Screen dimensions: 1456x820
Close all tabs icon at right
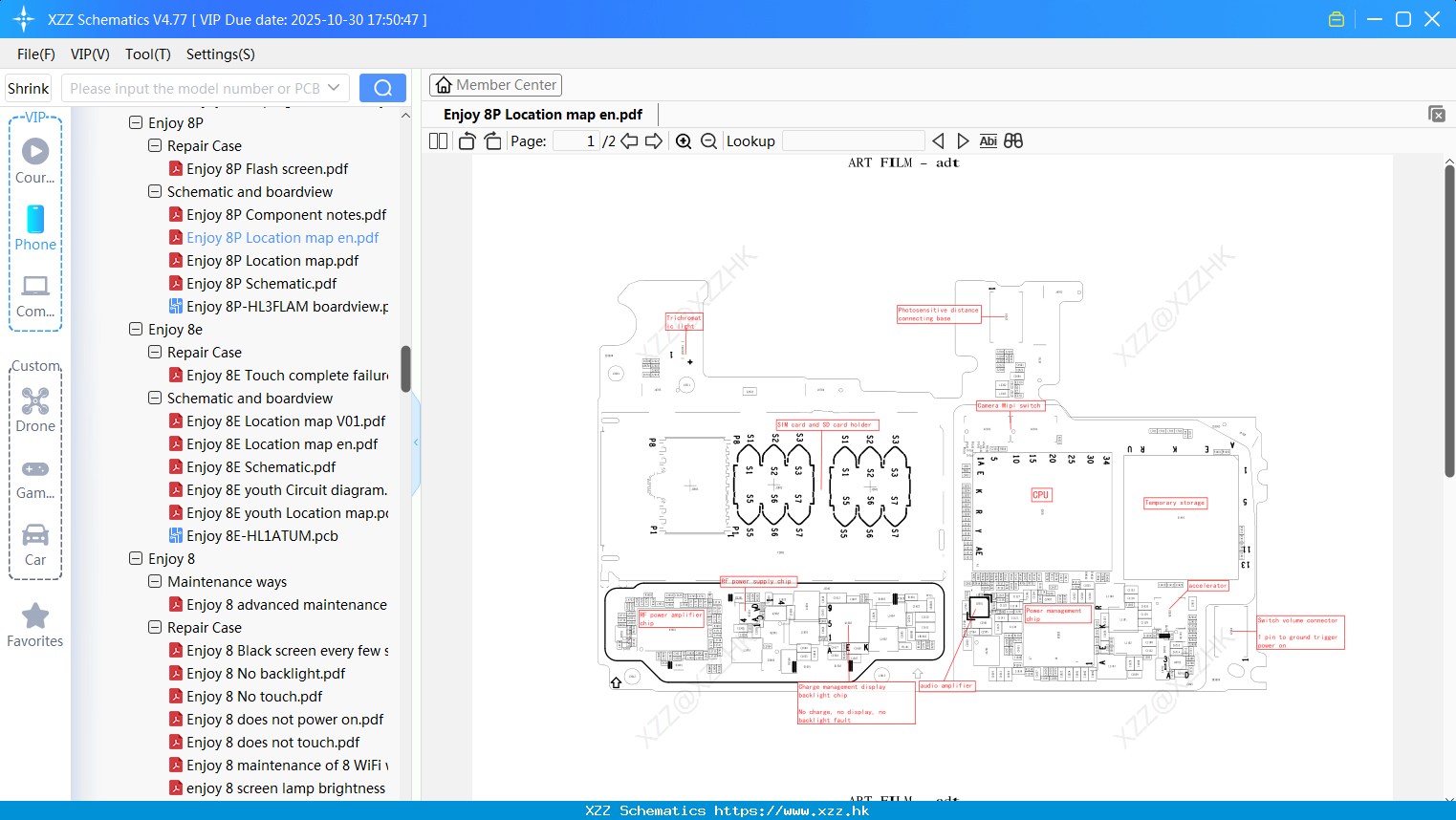click(1437, 114)
